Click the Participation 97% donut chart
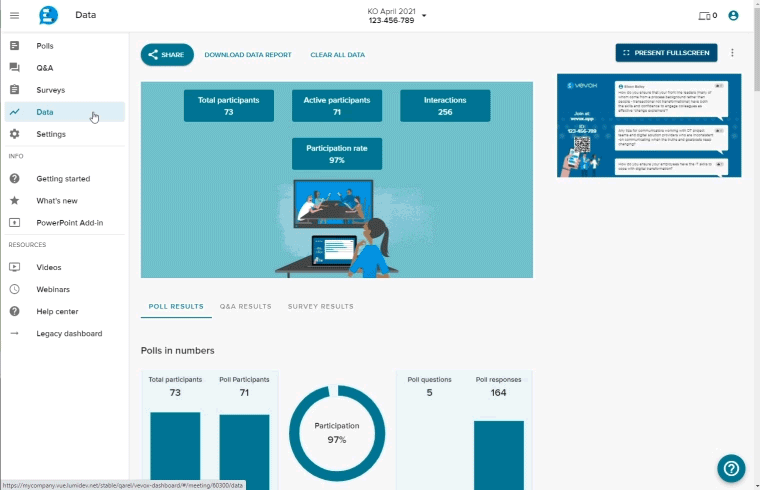This screenshot has width=760, height=490. pyautogui.click(x=337, y=433)
